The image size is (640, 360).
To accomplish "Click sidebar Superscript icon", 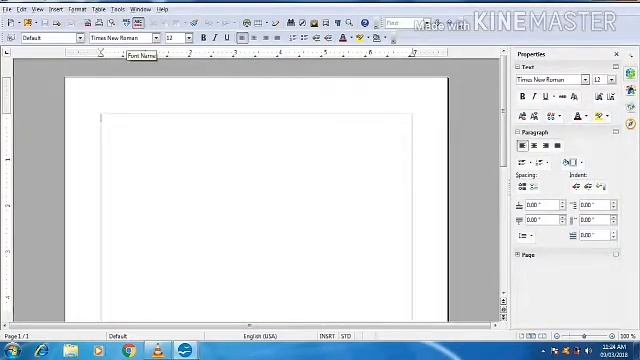I will coord(522,116).
